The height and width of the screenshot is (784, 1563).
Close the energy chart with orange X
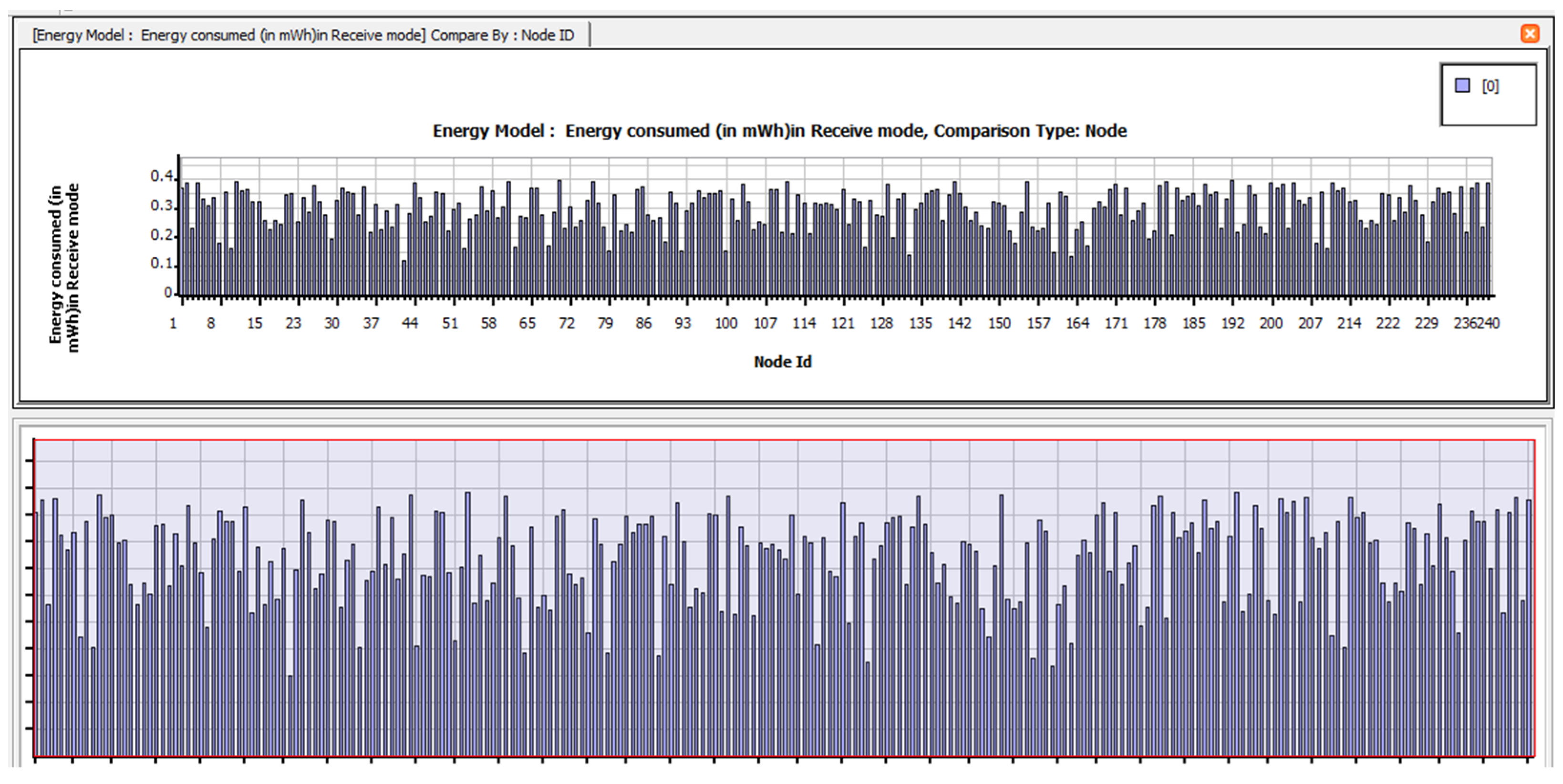click(1530, 33)
